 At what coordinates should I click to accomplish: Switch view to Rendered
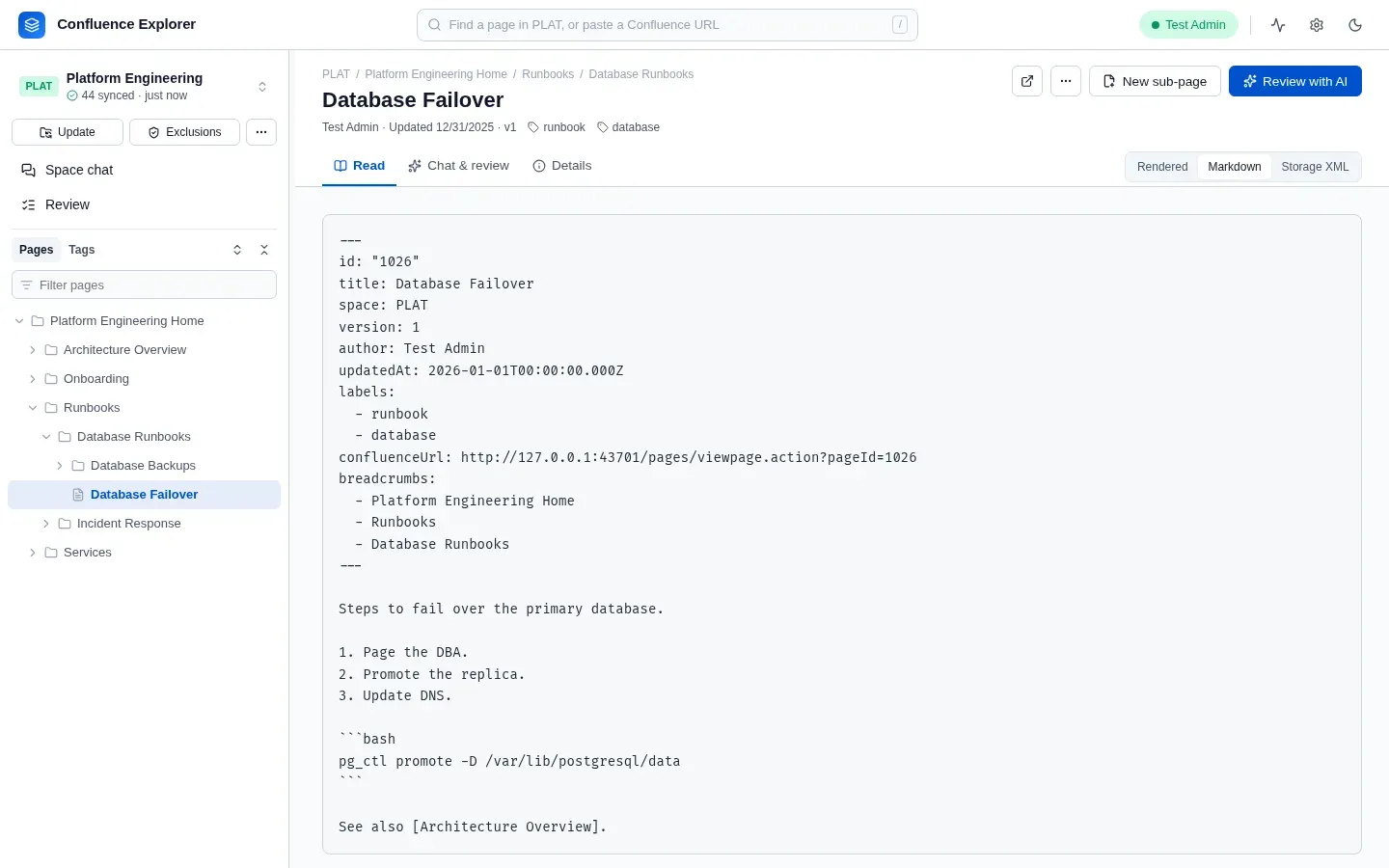[1162, 167]
